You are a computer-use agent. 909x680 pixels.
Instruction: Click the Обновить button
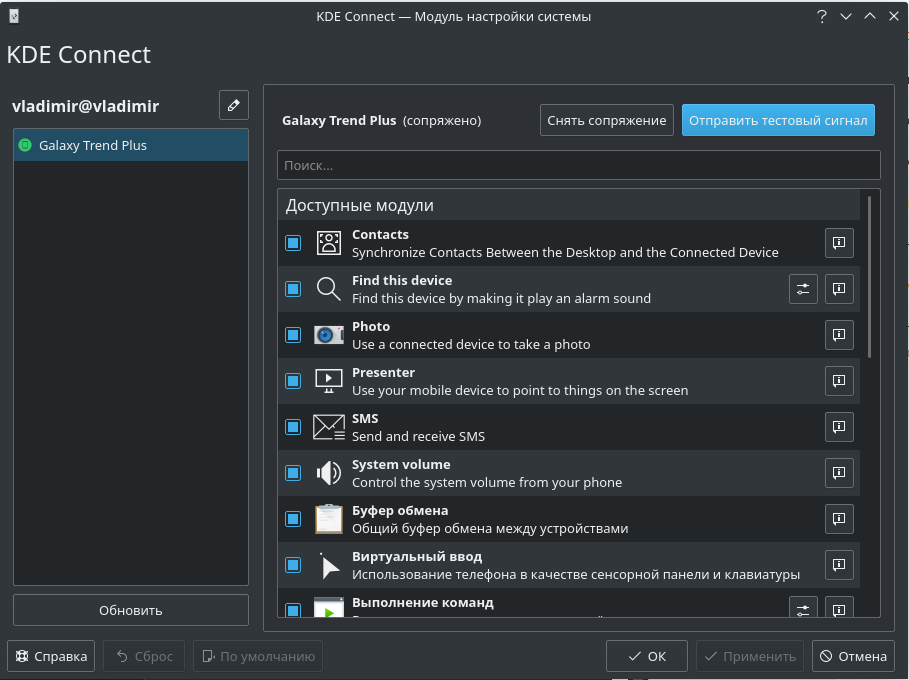click(x=130, y=609)
